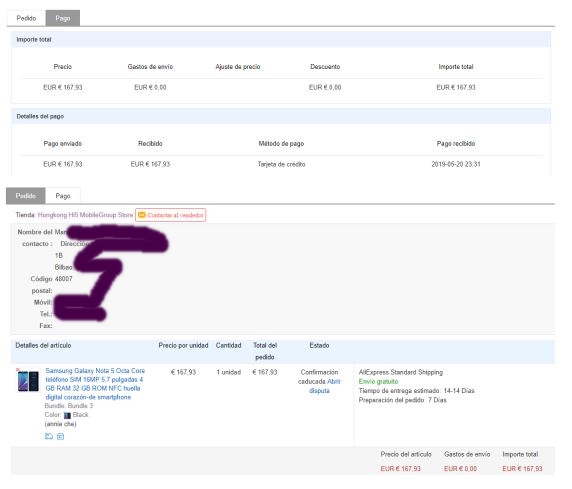This screenshot has height=489, width=572.
Task: Click the order snapshot icon under the product
Action: (49, 436)
